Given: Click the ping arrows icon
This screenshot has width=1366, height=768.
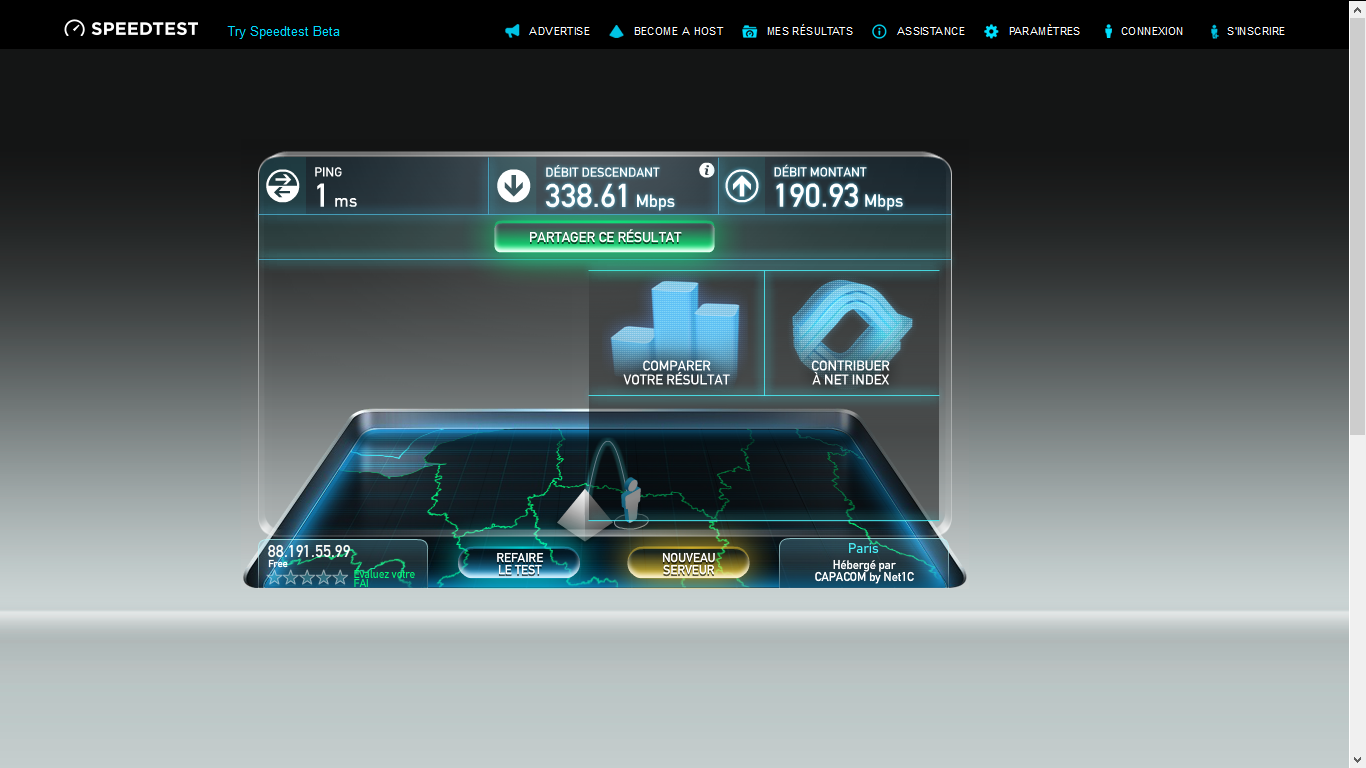Looking at the screenshot, I should [283, 186].
